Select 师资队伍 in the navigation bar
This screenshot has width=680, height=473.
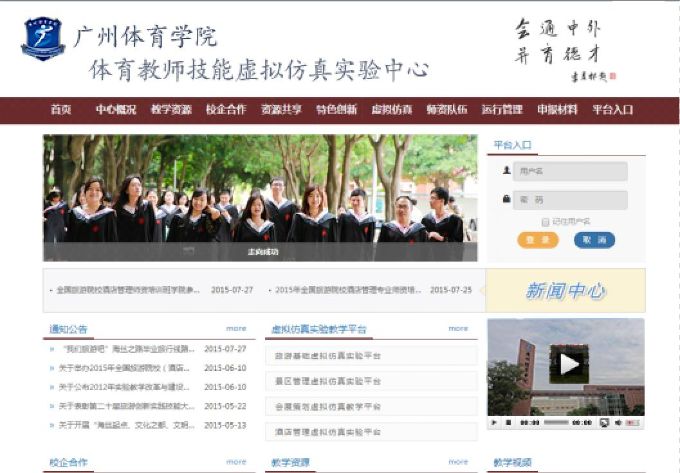click(446, 110)
